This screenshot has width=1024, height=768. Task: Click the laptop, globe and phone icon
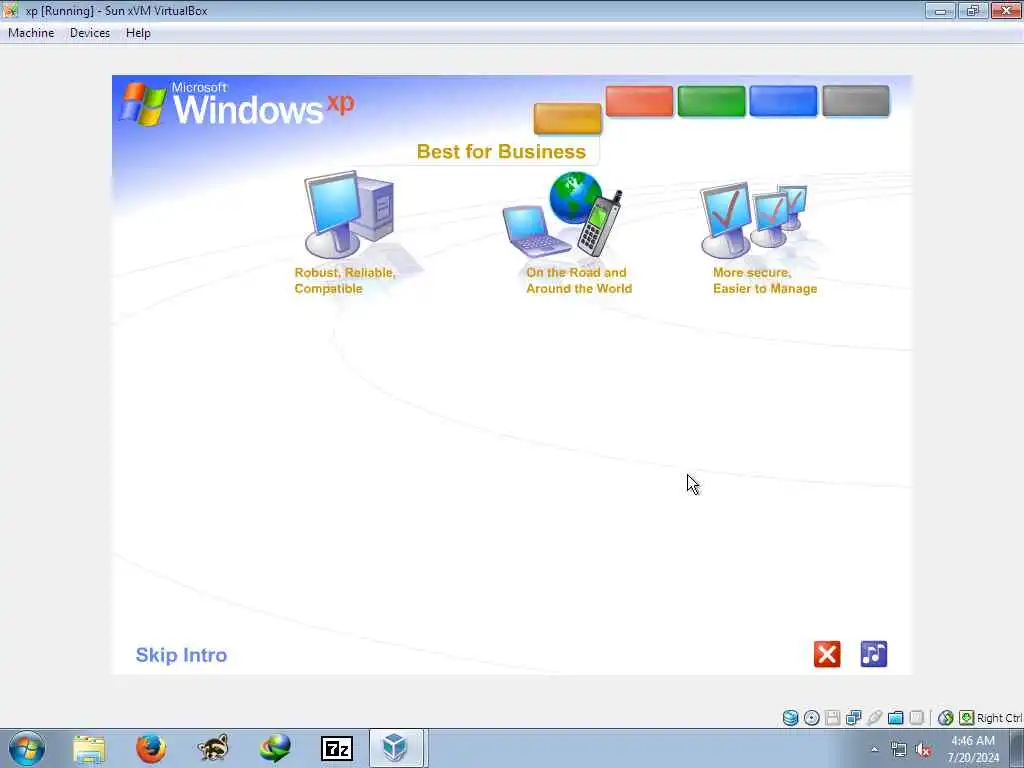point(563,214)
